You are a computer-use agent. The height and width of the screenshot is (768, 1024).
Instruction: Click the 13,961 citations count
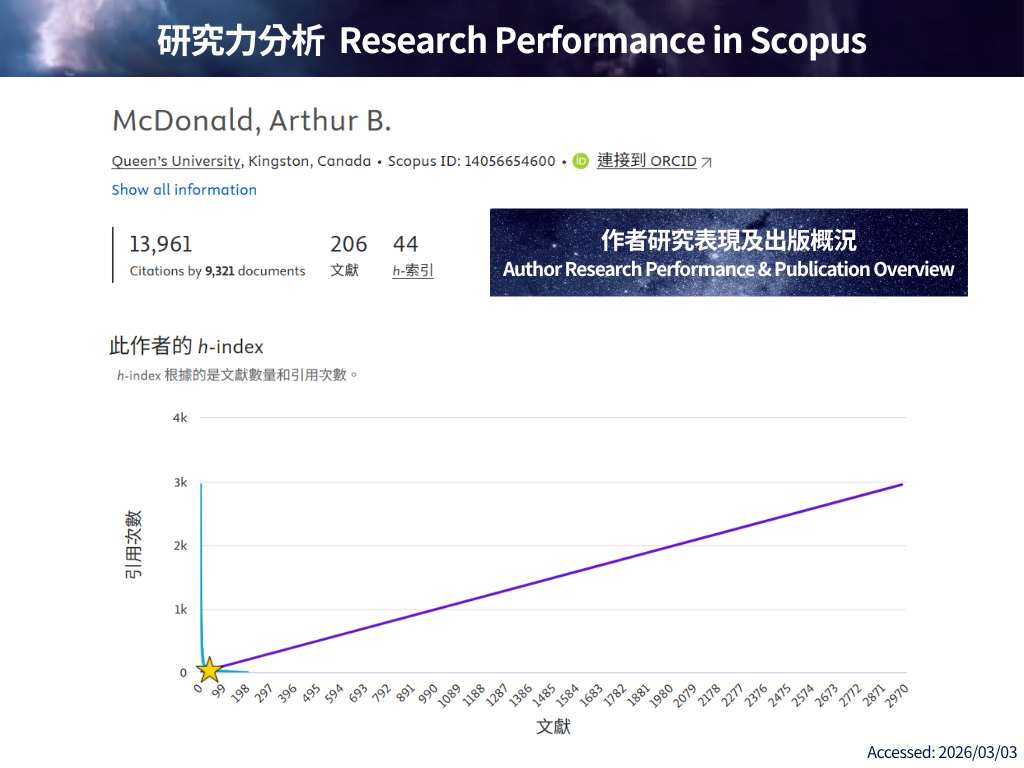pyautogui.click(x=161, y=244)
